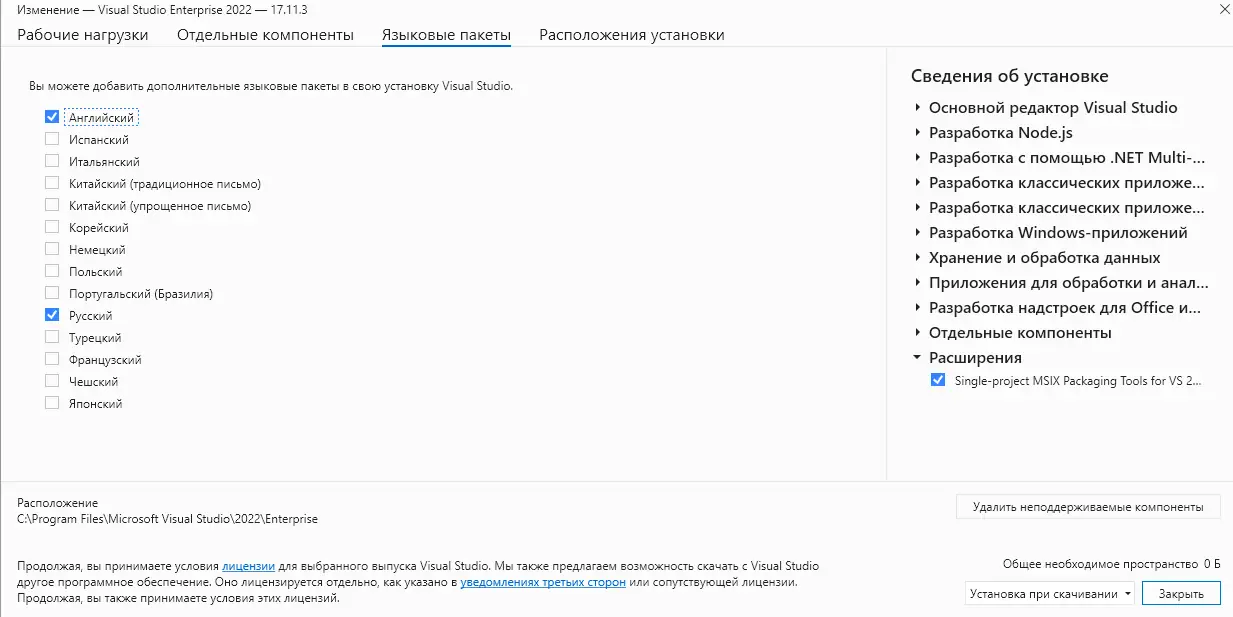Open the Установка при скачивании dropdown

pos(1049,593)
